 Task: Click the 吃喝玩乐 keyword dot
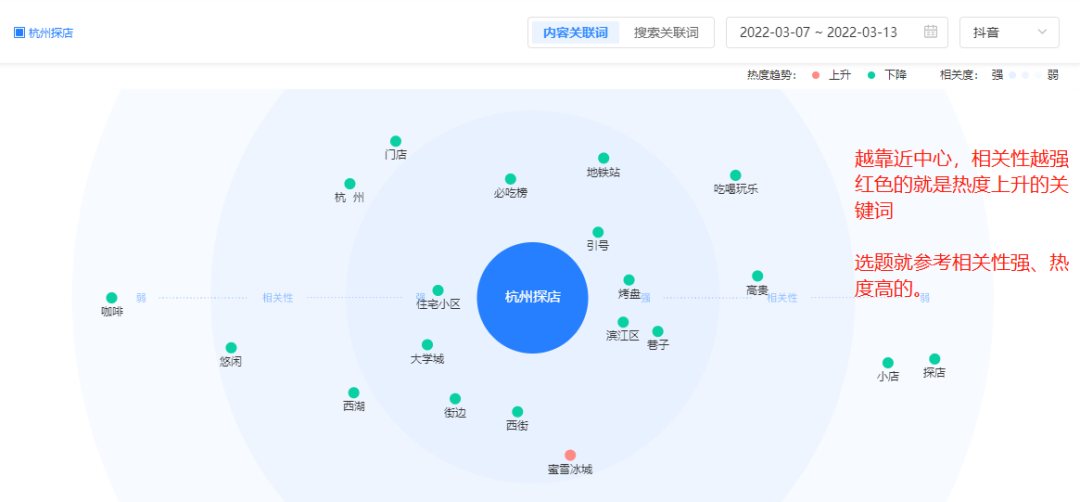point(736,175)
